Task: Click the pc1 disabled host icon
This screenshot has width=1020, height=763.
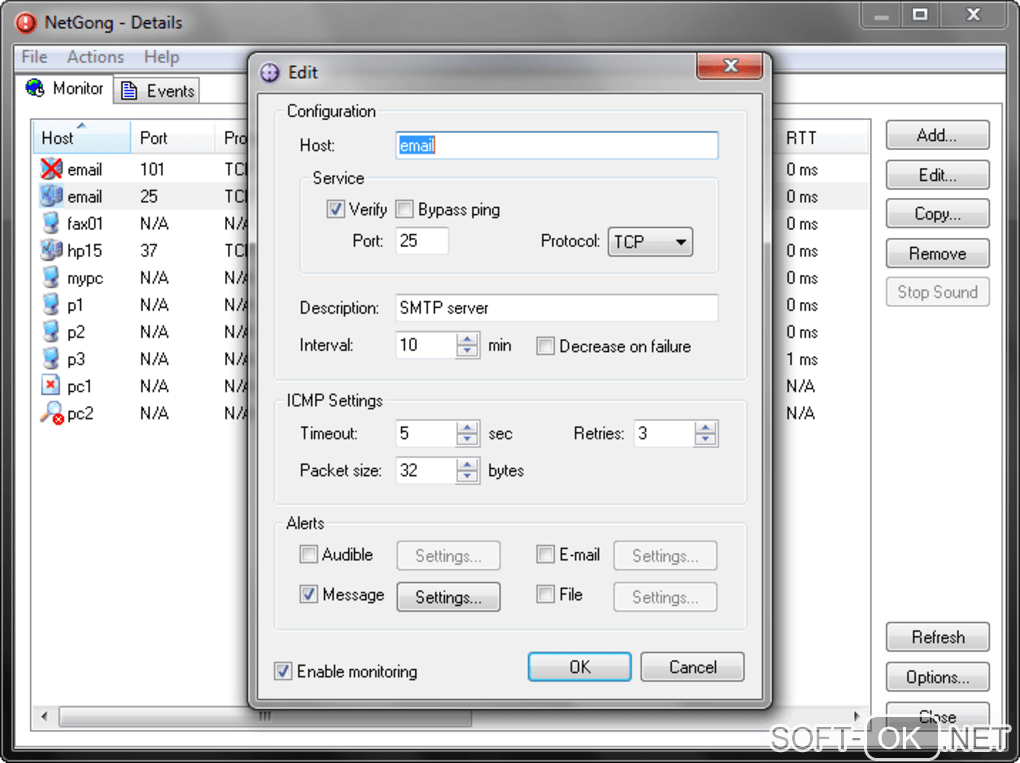Action: coord(51,385)
